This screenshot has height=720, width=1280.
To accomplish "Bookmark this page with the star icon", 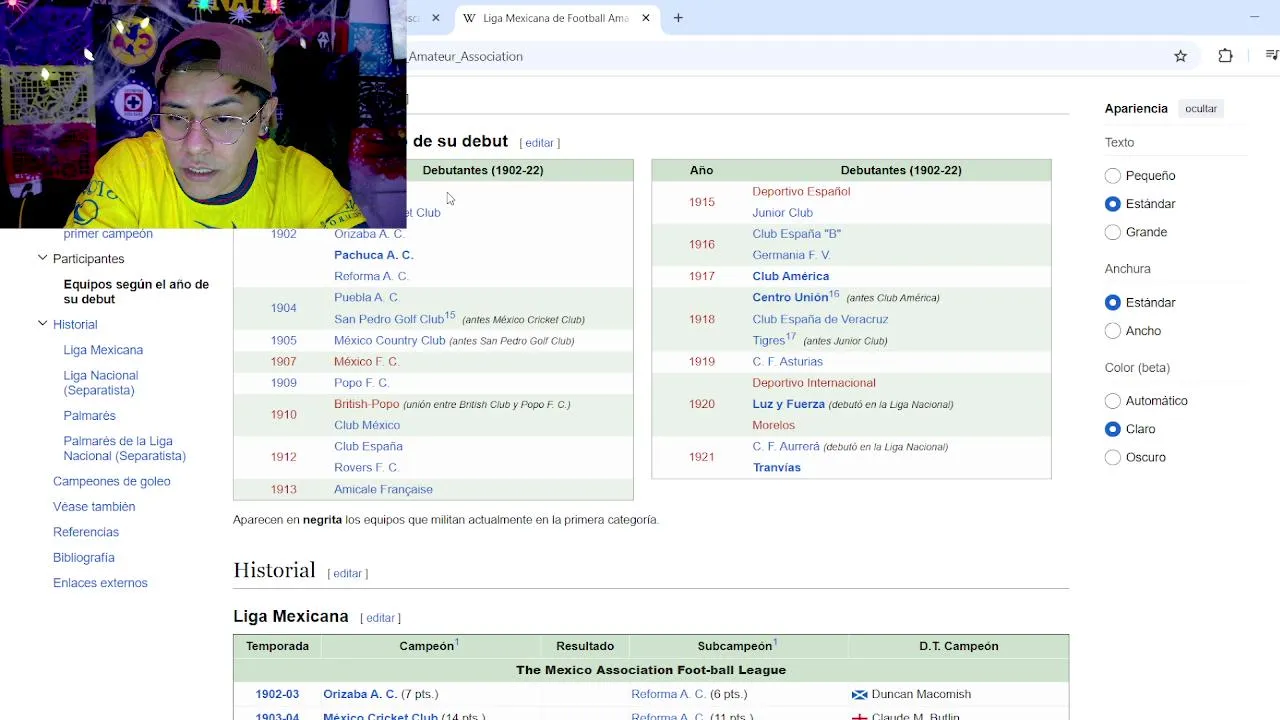I will tap(1180, 56).
